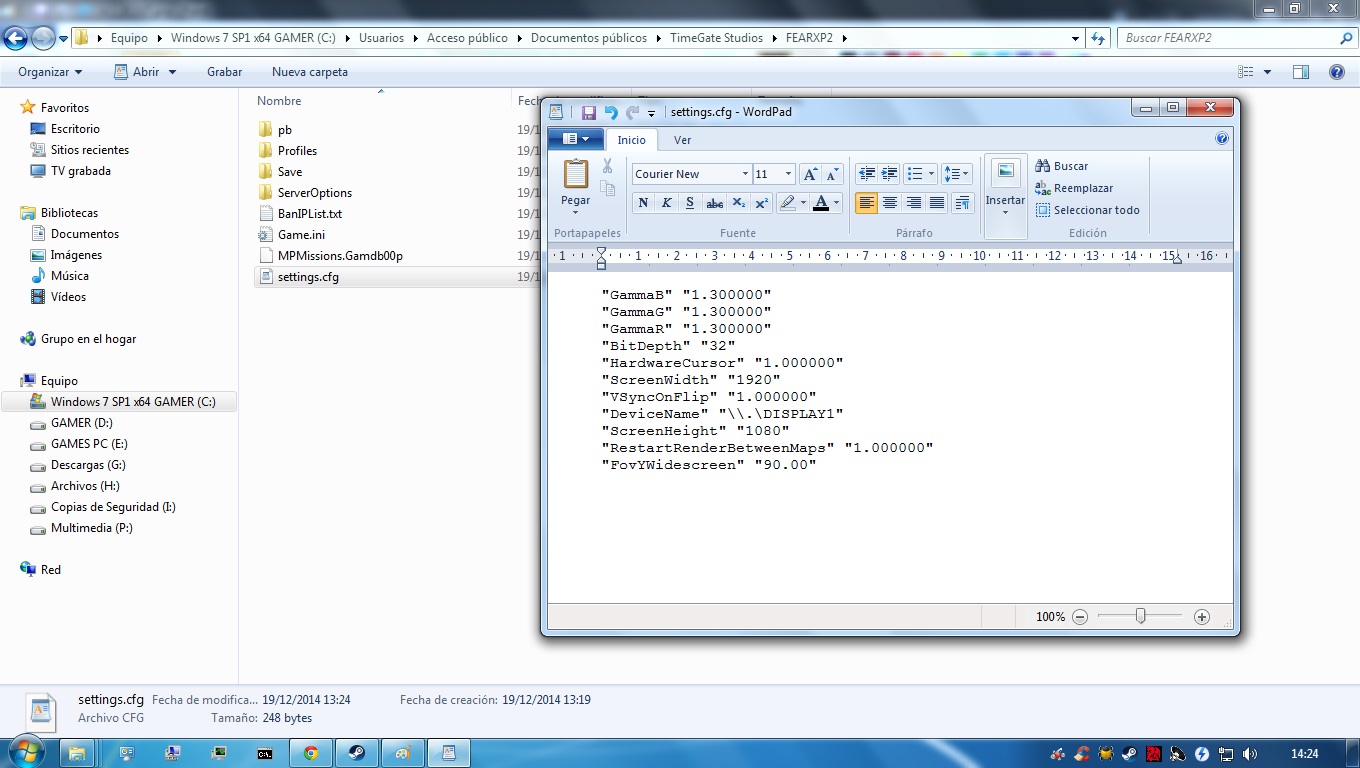Image resolution: width=1360 pixels, height=768 pixels.
Task: Insert a picture using the image icon
Action: (x=1006, y=172)
